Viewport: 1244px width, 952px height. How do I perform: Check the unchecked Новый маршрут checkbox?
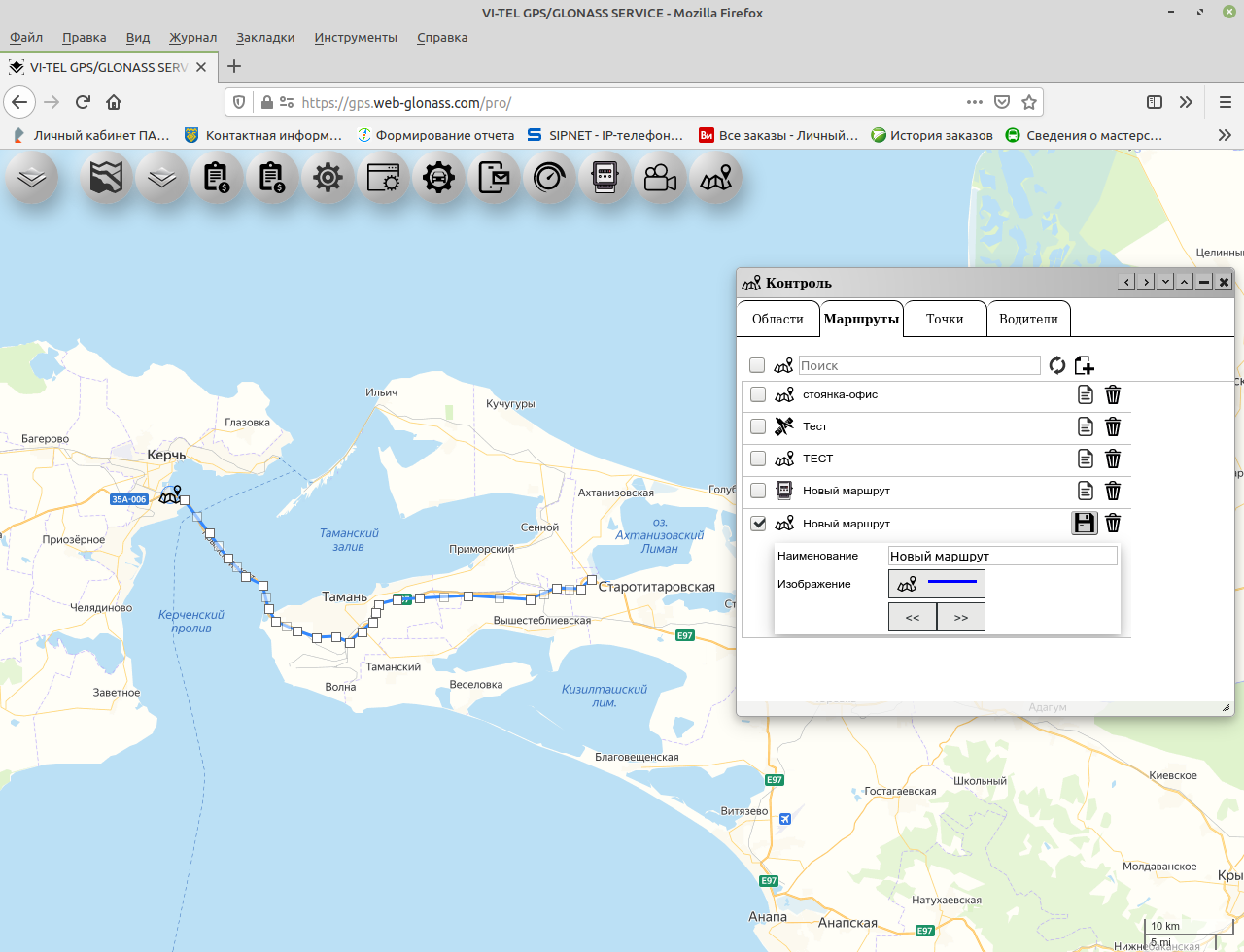tap(758, 491)
